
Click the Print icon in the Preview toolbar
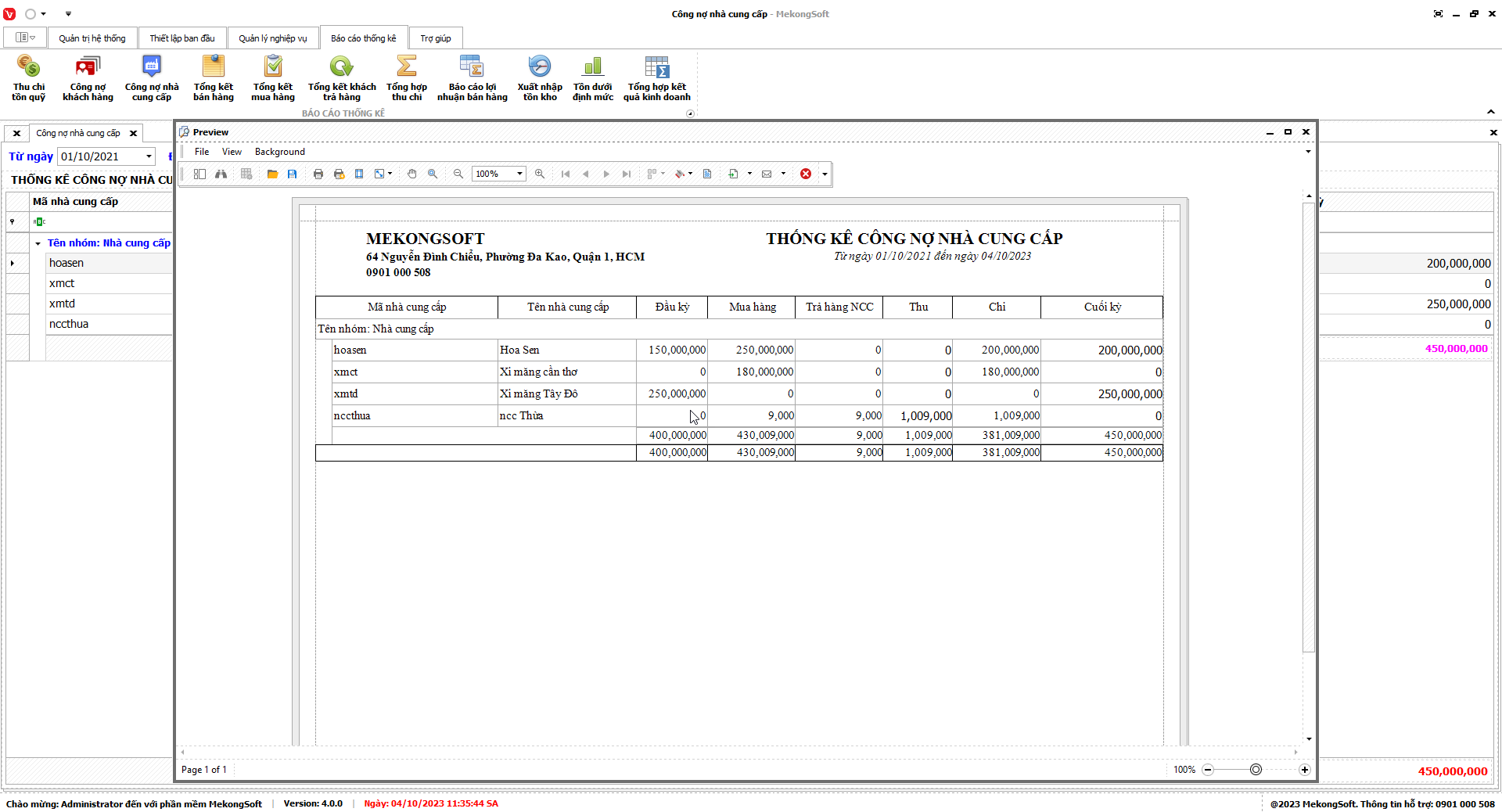(x=318, y=174)
